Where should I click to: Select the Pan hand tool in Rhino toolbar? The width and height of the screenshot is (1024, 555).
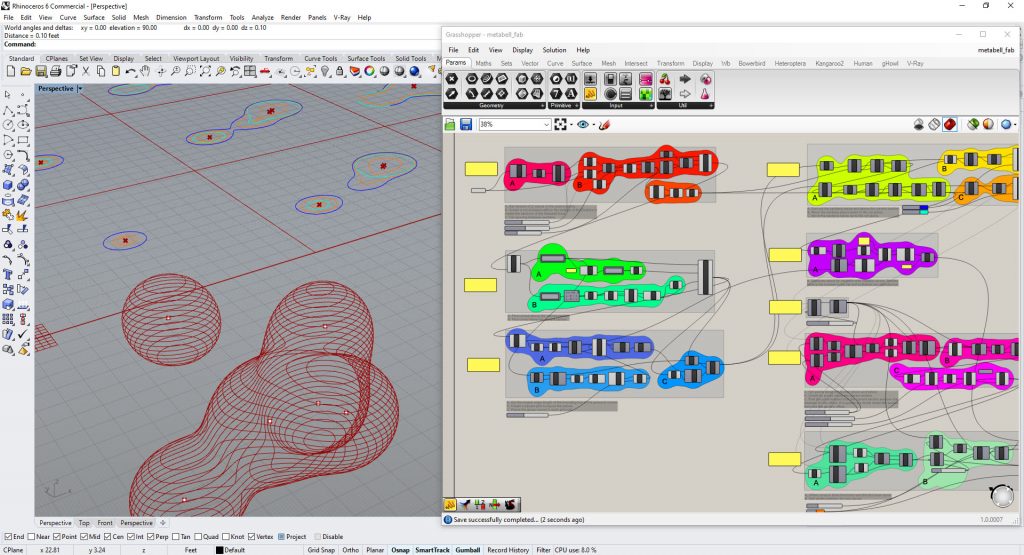[x=145, y=71]
